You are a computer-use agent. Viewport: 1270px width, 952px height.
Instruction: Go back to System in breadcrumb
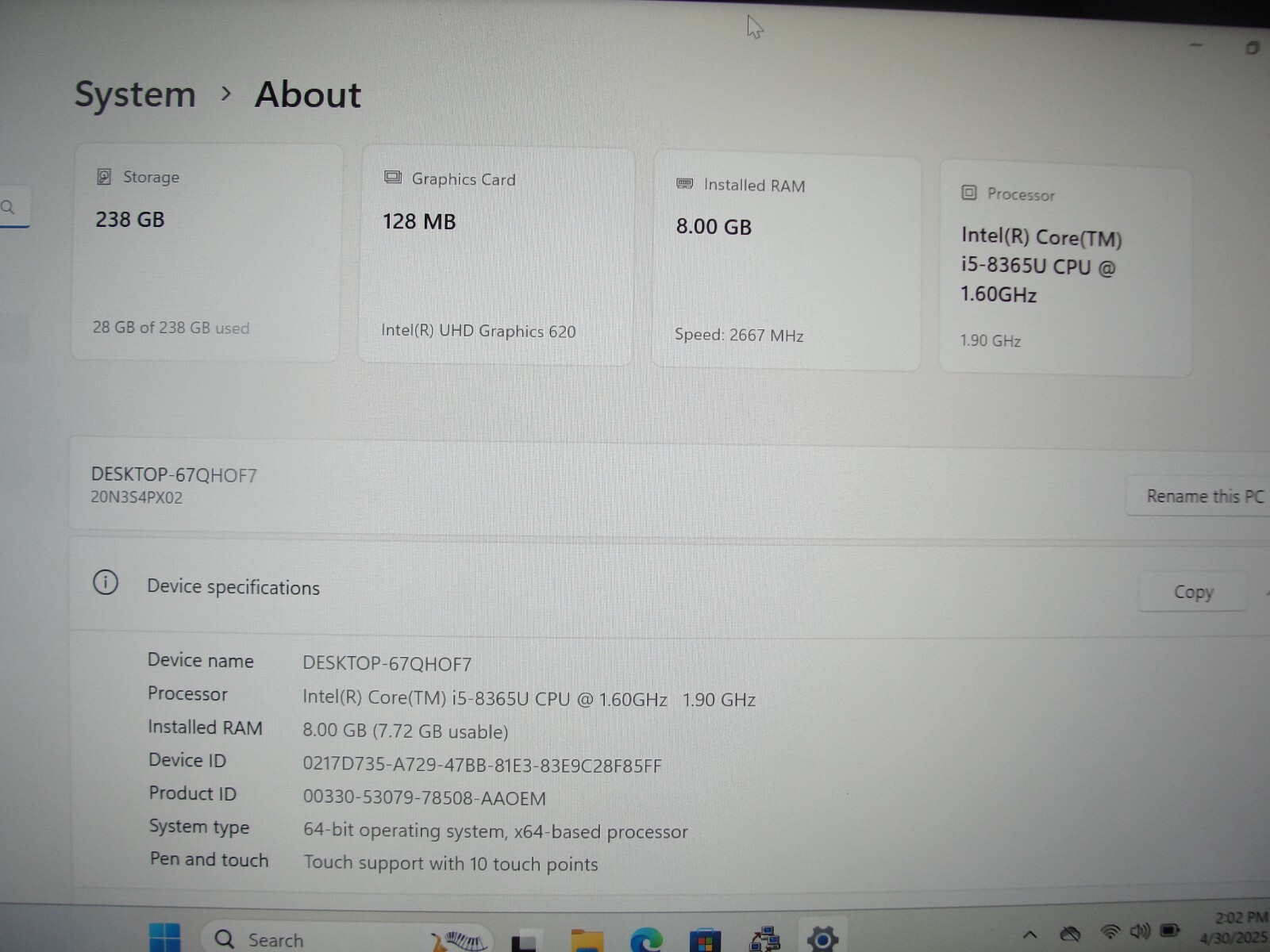pos(135,94)
